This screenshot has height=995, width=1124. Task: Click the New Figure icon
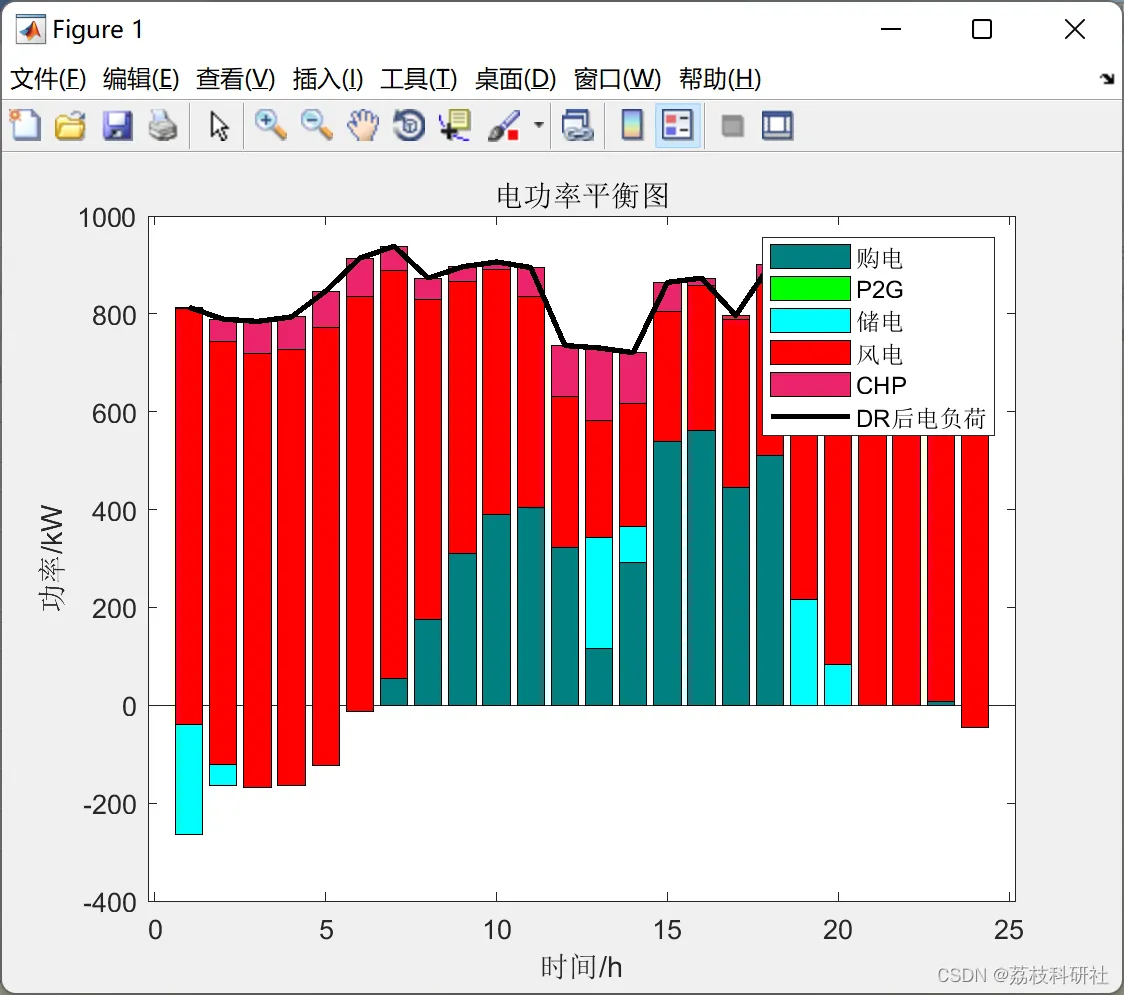click(x=25, y=125)
